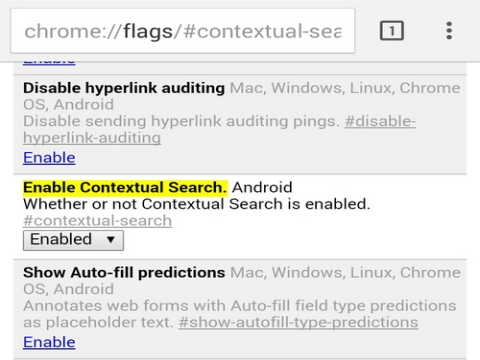480x360 pixels.
Task: Click partially hidden Enable link at top
Action: (49, 63)
